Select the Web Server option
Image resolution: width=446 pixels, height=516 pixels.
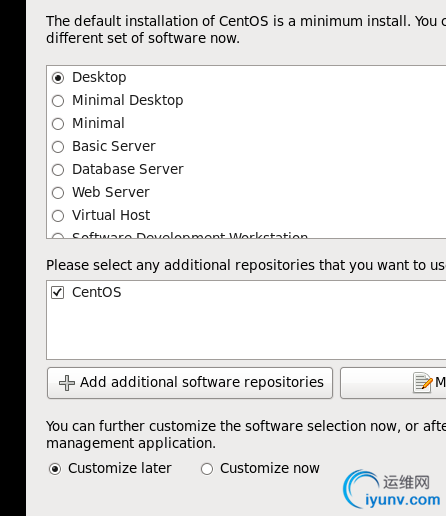58,193
